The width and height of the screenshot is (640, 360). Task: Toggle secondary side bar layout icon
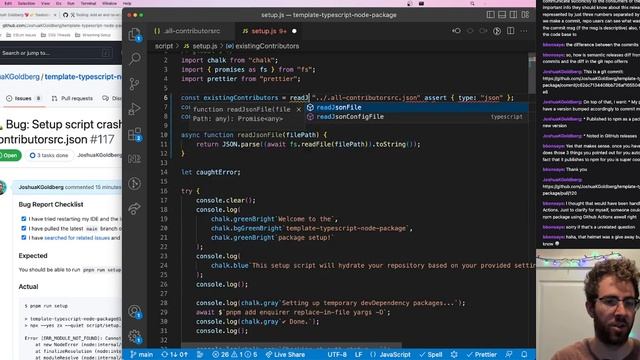coord(513,15)
